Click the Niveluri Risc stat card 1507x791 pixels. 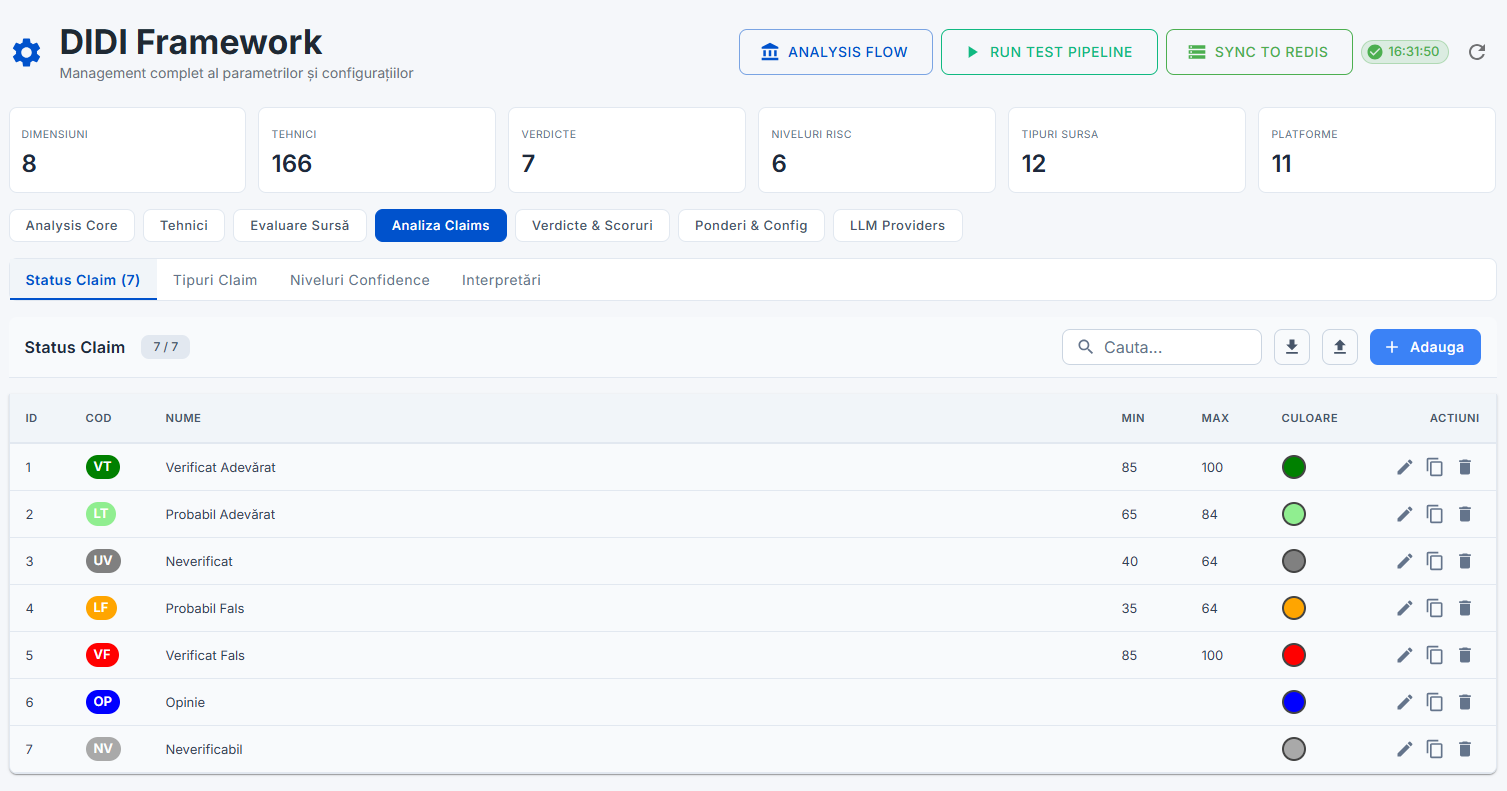pyautogui.click(x=877, y=150)
